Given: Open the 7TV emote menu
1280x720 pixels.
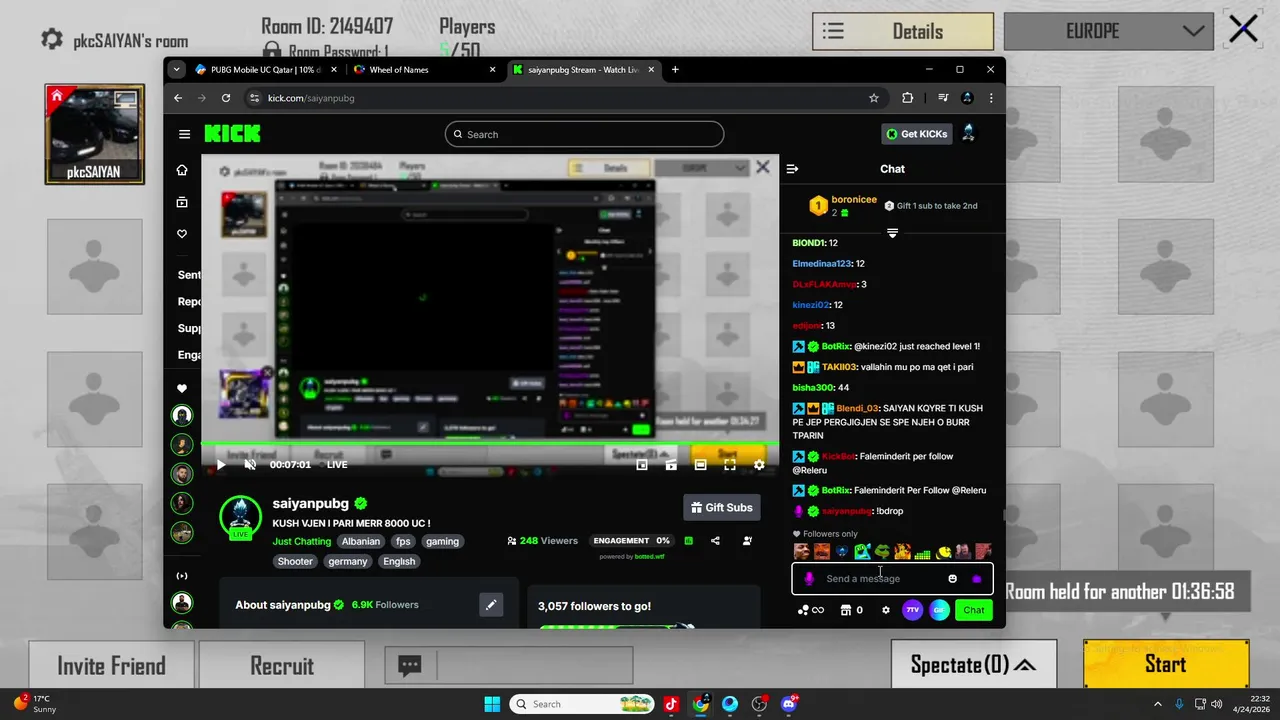Looking at the screenshot, I should coord(912,610).
